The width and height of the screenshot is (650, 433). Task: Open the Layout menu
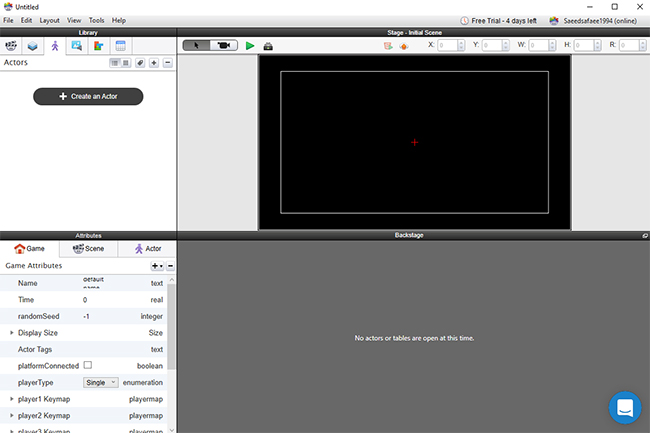tap(49, 20)
